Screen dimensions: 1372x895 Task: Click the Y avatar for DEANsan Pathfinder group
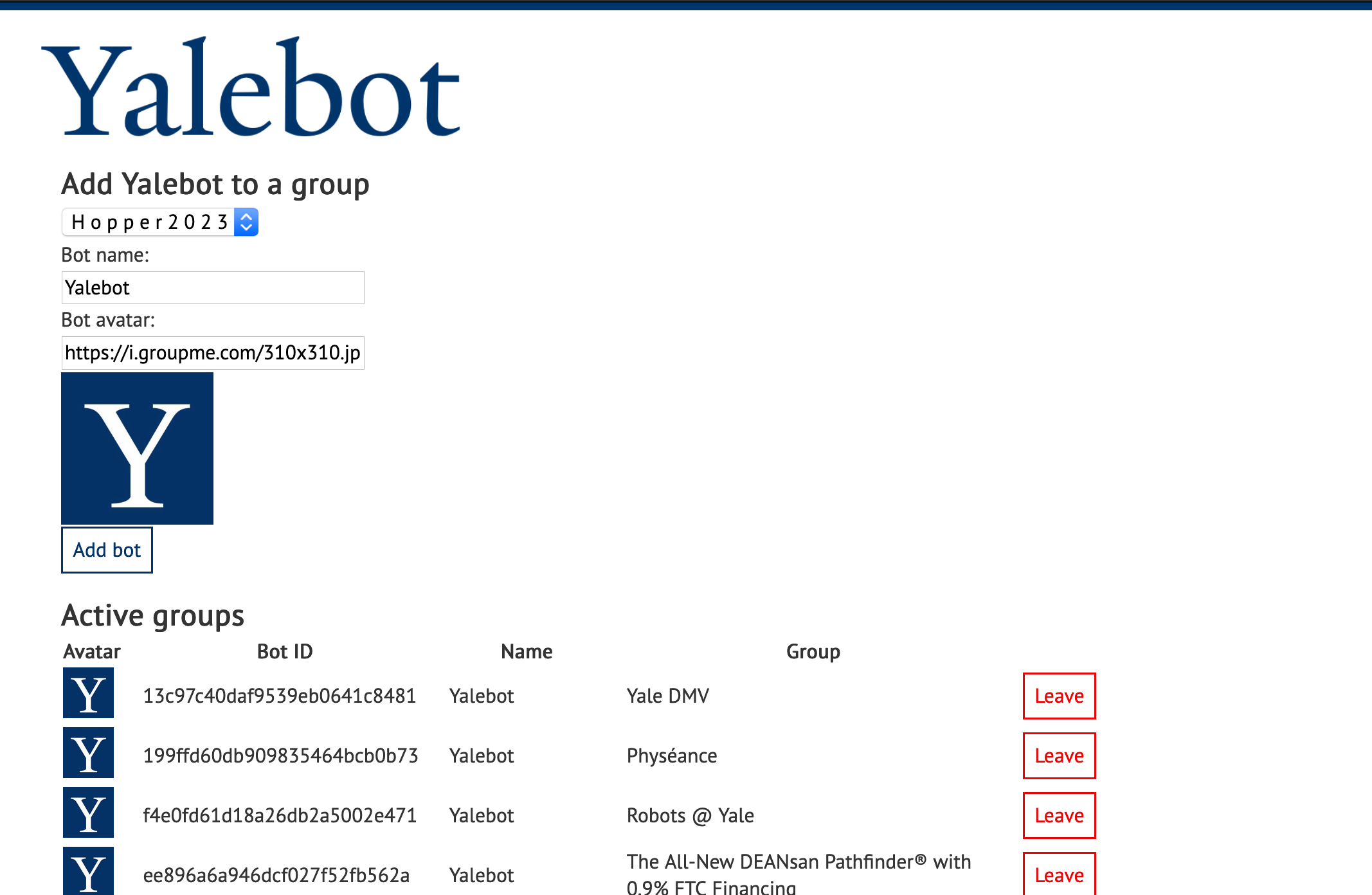coord(88,871)
